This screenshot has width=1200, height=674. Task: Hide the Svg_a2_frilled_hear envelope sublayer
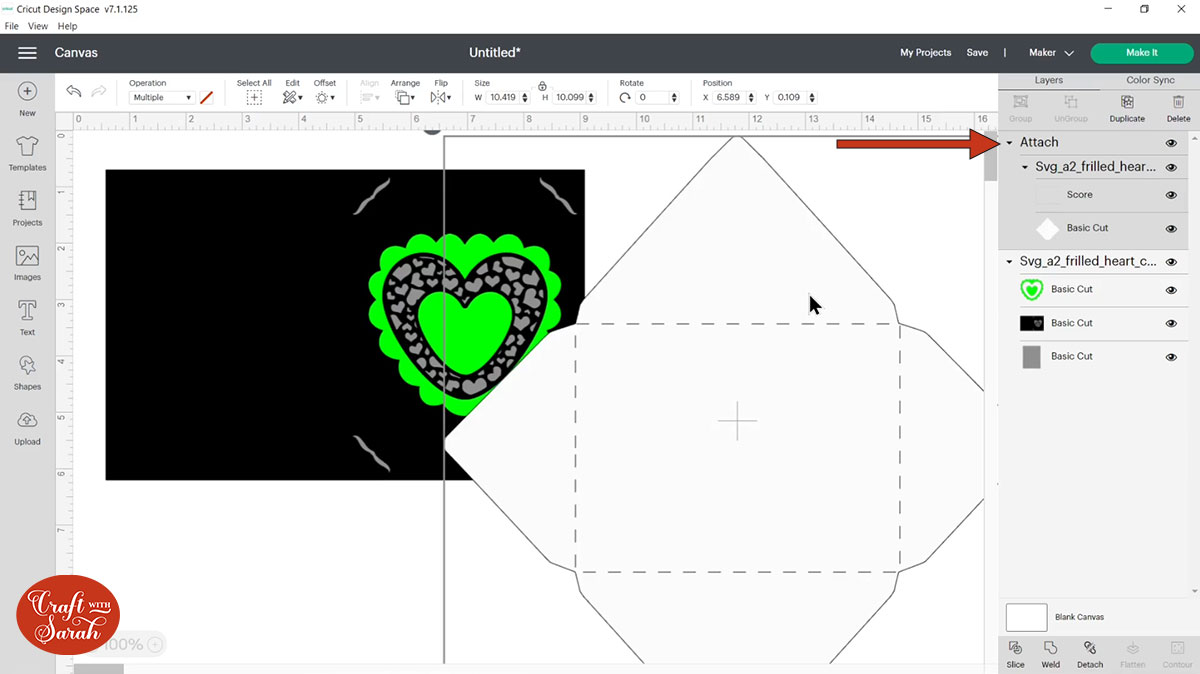click(x=1171, y=168)
